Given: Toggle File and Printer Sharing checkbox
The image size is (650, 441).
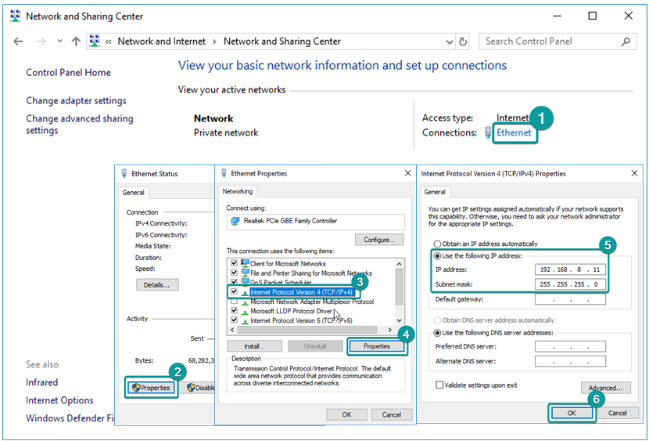Looking at the screenshot, I should point(234,273).
